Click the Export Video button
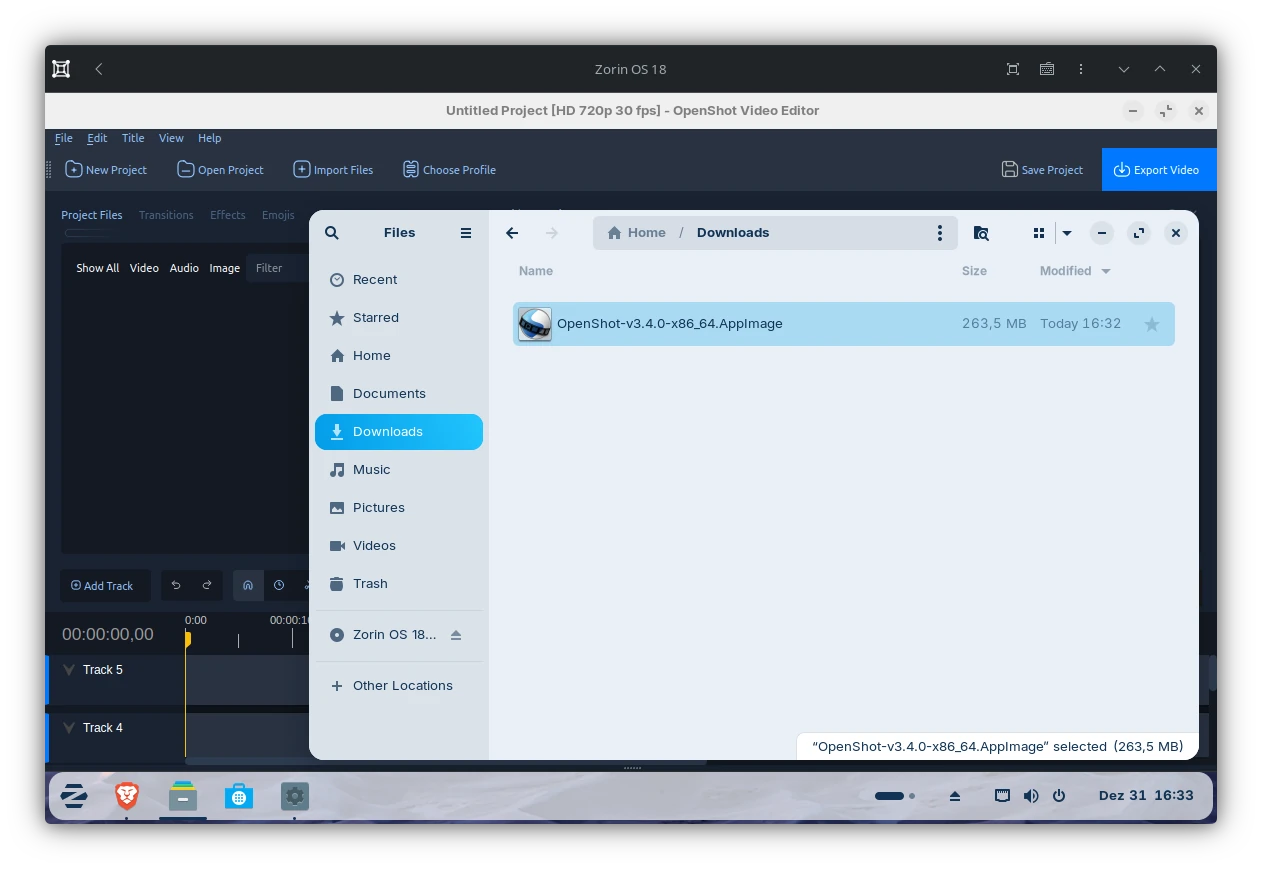Image resolution: width=1262 pixels, height=869 pixels. [1159, 170]
